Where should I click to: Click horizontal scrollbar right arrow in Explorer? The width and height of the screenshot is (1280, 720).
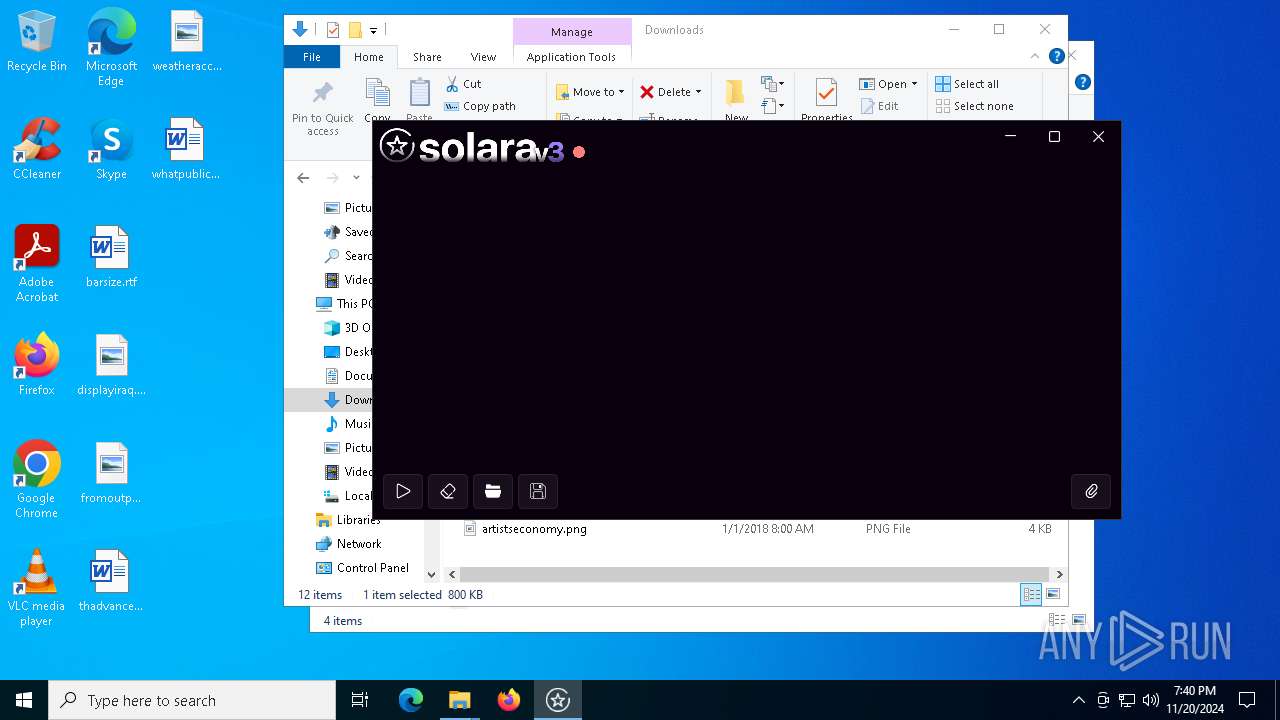point(1059,575)
